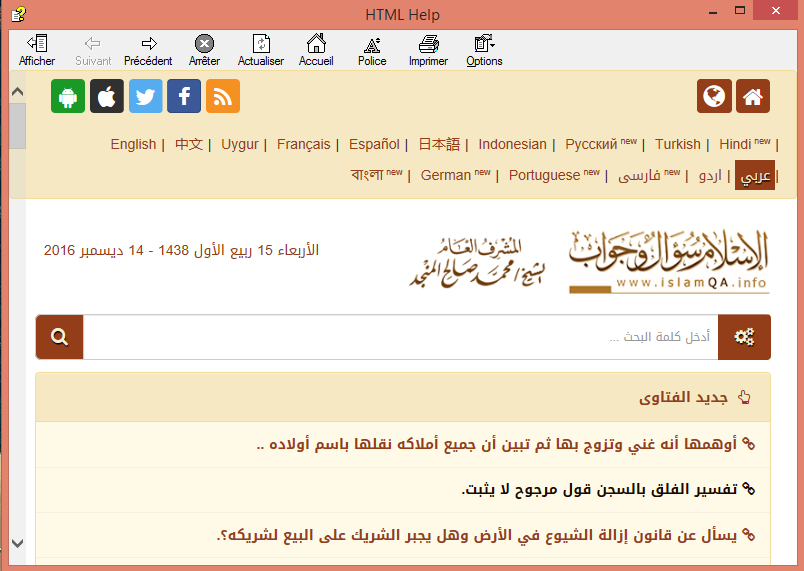Print the page with Imprimer
The height and width of the screenshot is (571, 804).
[428, 50]
